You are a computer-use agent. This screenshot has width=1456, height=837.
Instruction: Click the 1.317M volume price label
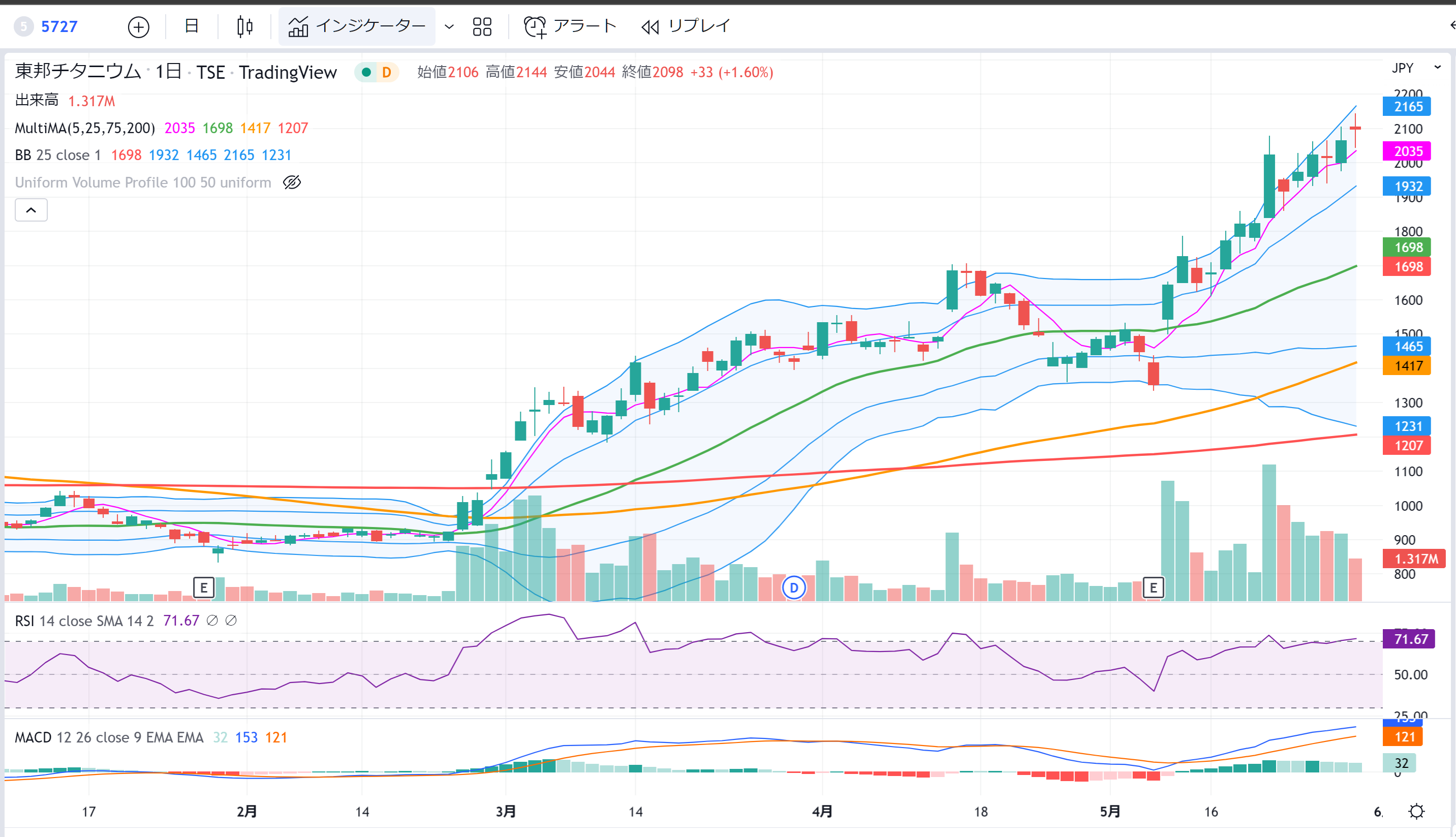pyautogui.click(x=1414, y=559)
